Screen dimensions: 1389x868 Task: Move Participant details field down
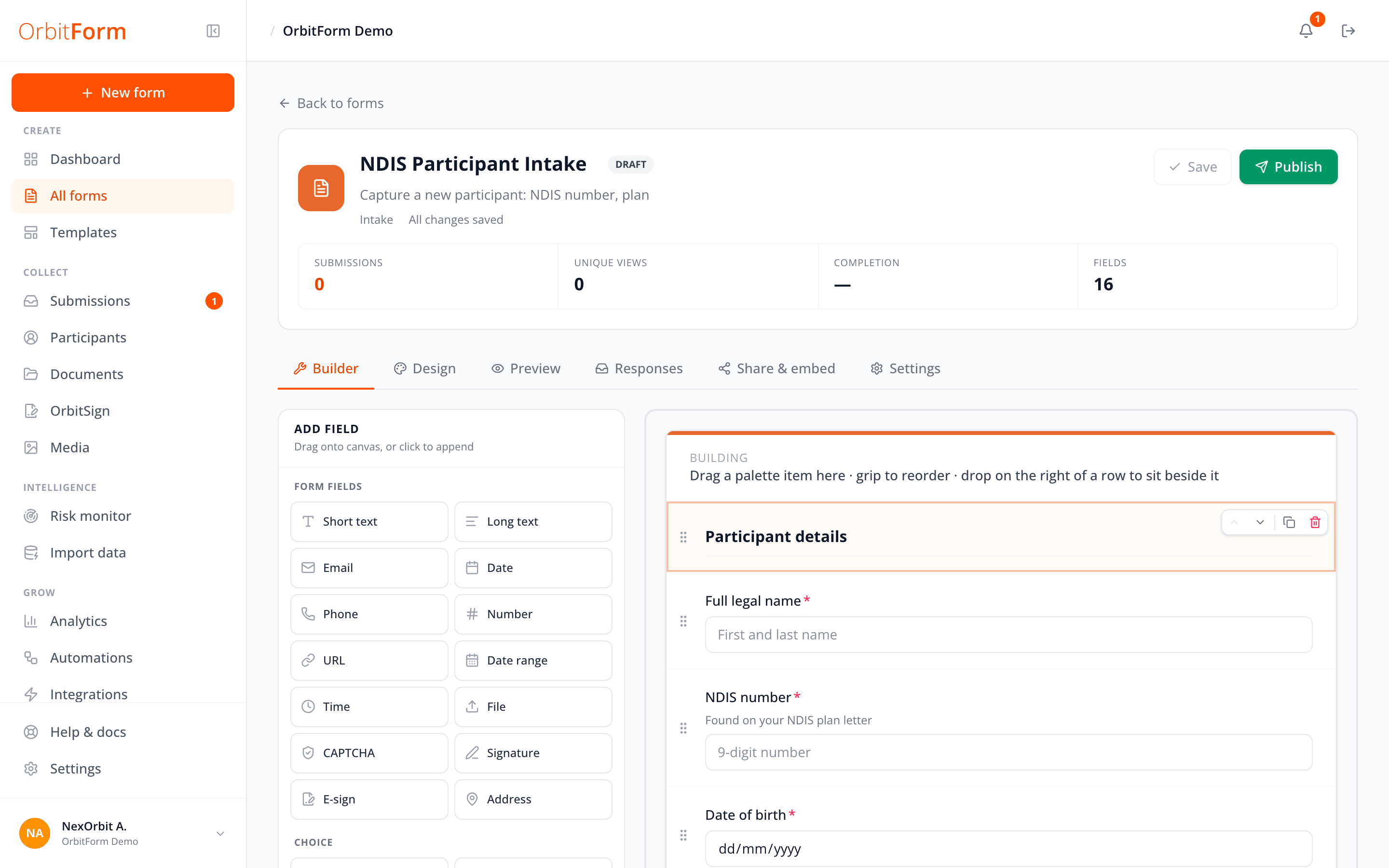1260,522
